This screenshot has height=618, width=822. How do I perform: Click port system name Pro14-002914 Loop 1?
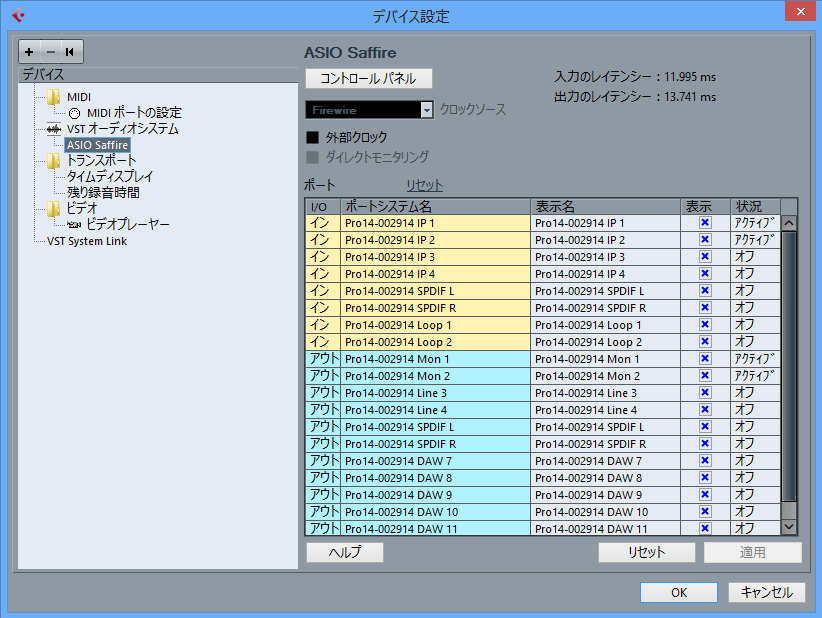point(436,325)
